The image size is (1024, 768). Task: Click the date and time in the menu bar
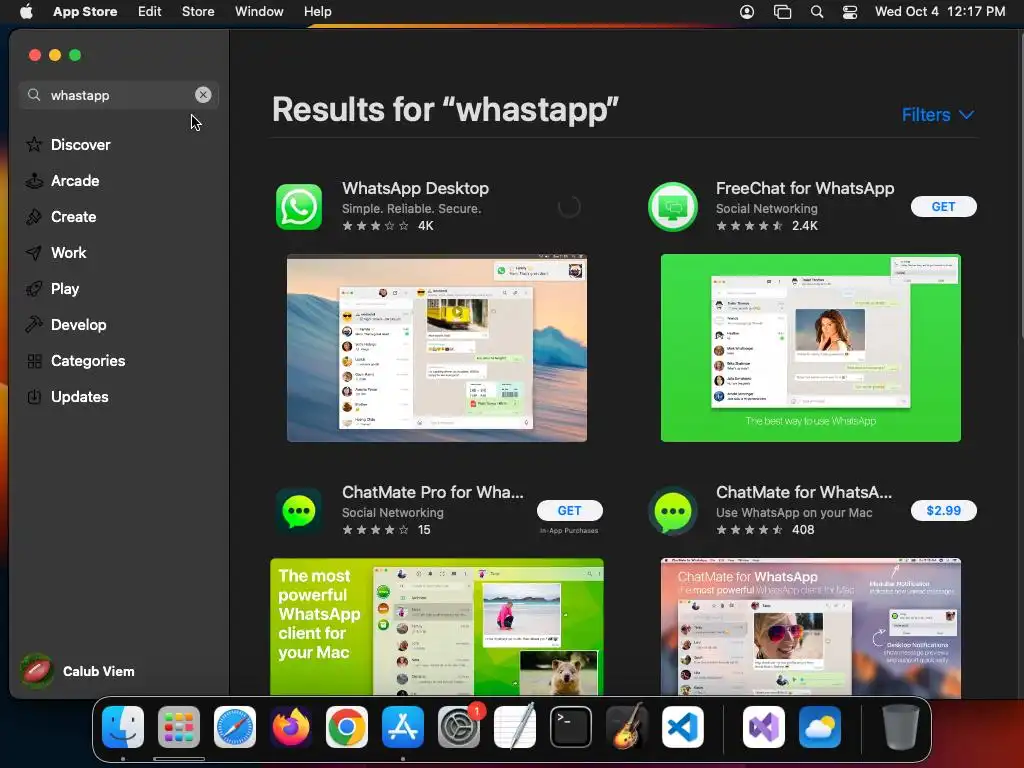pyautogui.click(x=940, y=12)
